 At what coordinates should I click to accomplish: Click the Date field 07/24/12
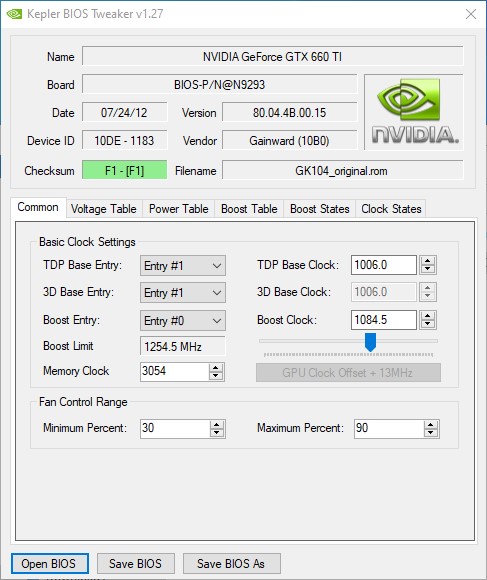pos(124,112)
